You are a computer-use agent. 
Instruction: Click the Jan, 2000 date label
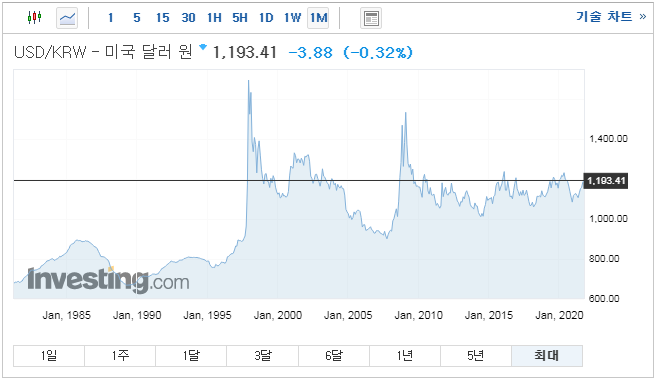coord(278,315)
